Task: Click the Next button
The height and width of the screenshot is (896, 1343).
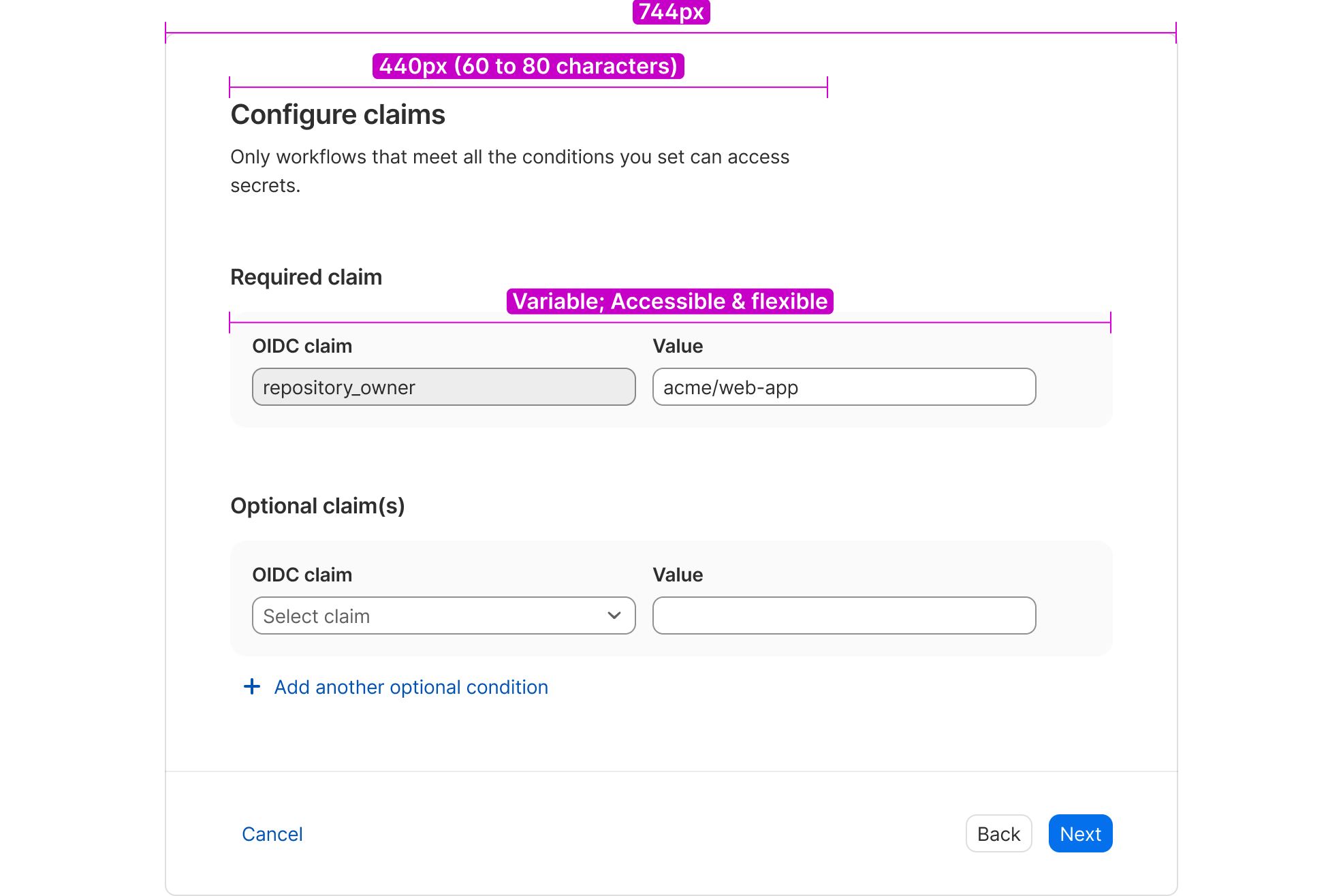Action: coord(1080,833)
